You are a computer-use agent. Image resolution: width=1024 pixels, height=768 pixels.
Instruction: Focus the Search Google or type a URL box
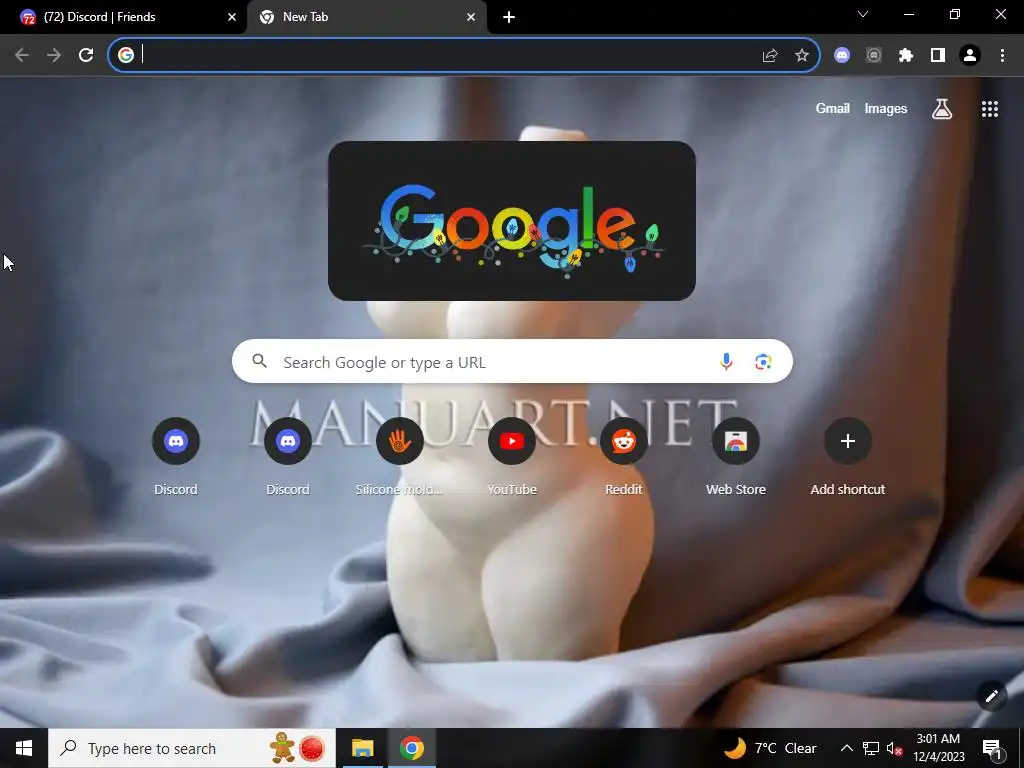tap(512, 361)
